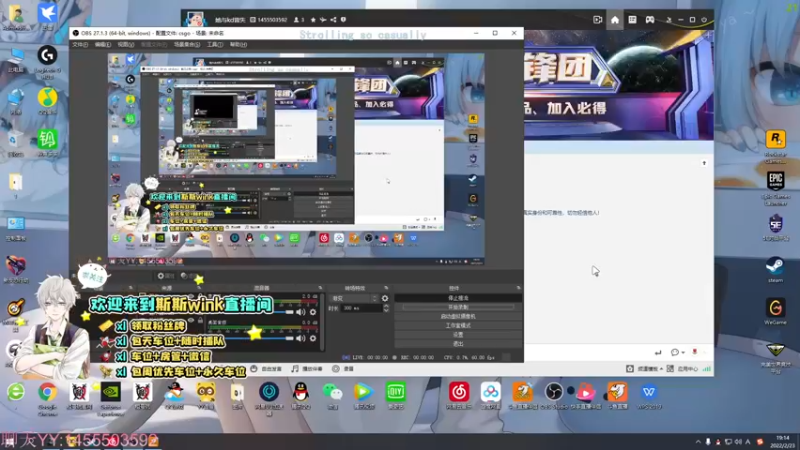Pop out the scene transitions dock panel

386,288
